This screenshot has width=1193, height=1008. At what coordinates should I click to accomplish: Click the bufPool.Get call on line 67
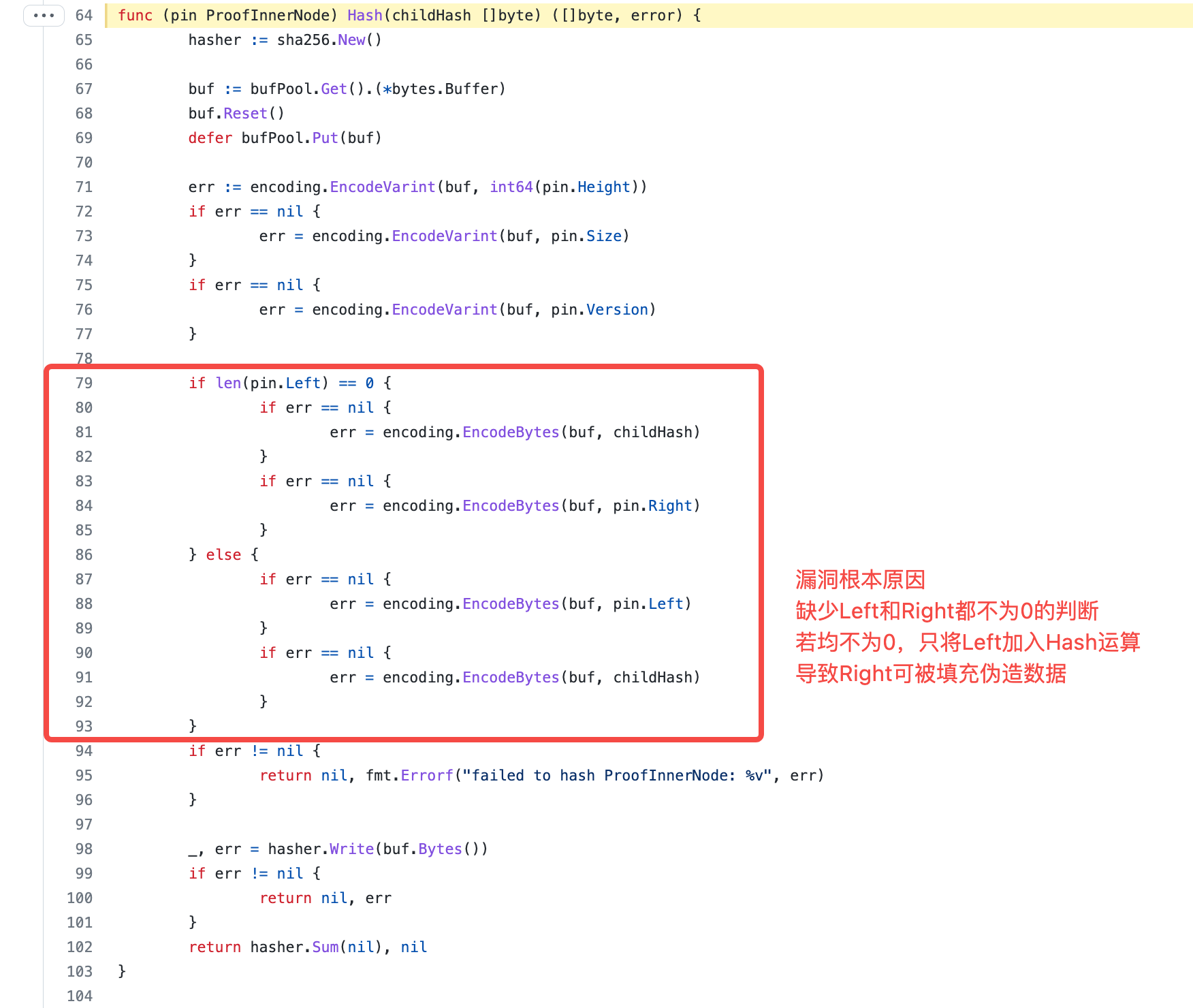click(x=298, y=89)
